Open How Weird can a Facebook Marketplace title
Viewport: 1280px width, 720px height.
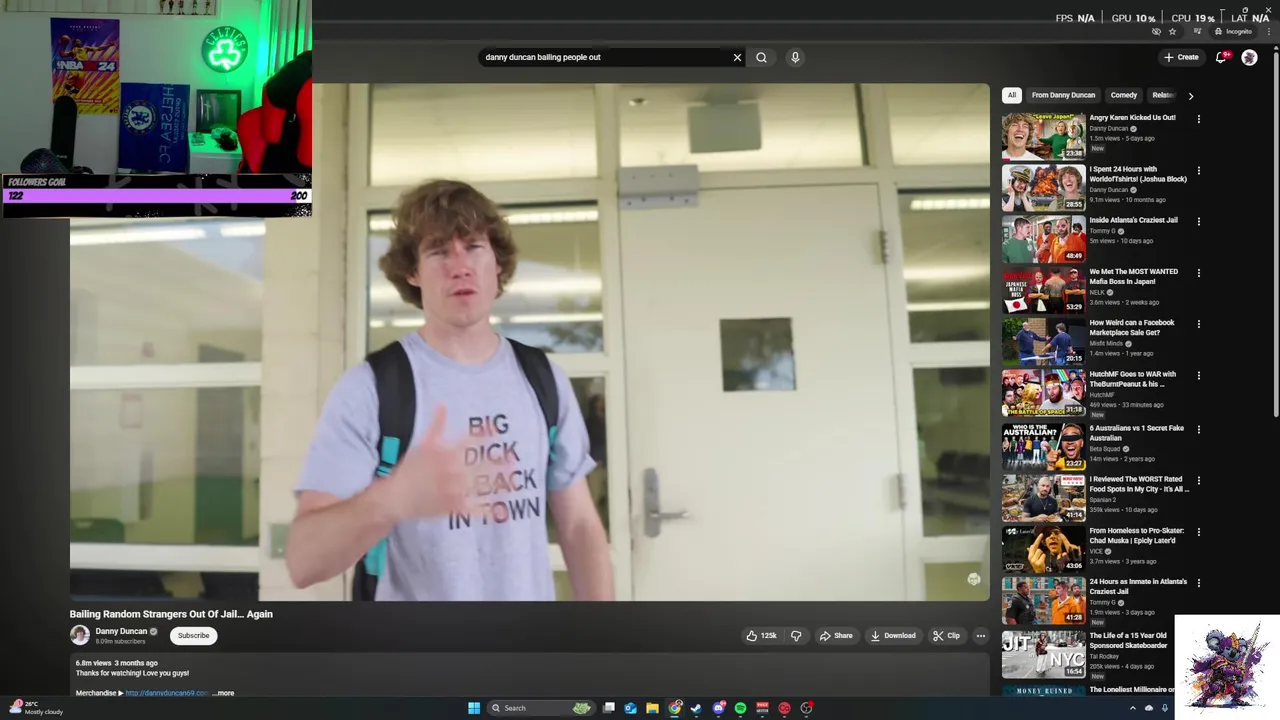[x=1132, y=327]
